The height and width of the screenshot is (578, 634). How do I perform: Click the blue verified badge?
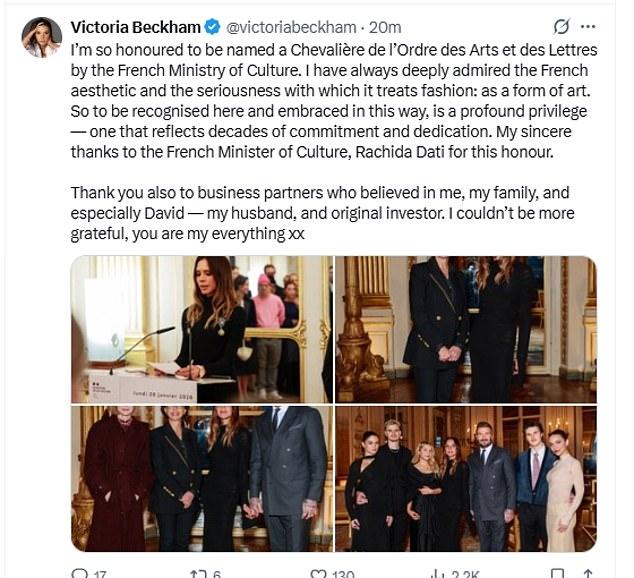coord(213,26)
